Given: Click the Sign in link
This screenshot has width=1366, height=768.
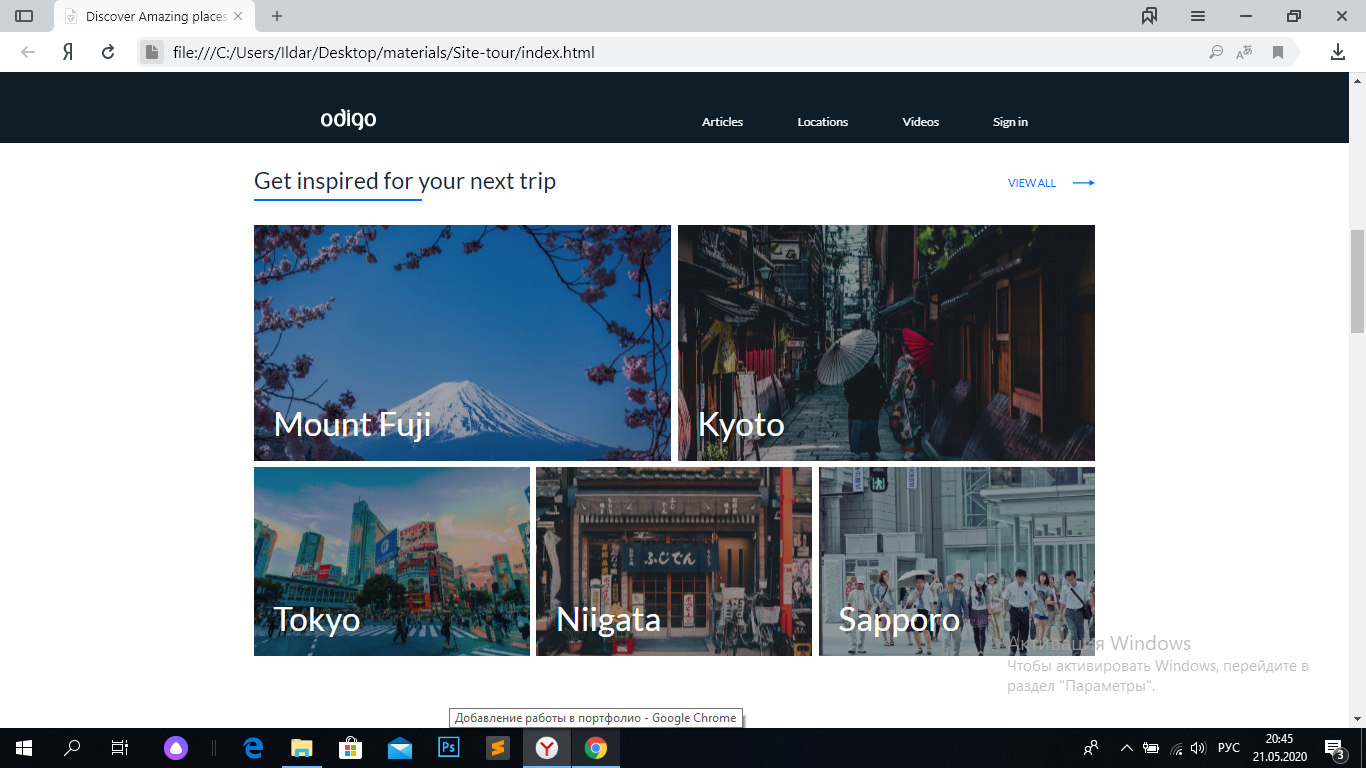Looking at the screenshot, I should click(1010, 122).
